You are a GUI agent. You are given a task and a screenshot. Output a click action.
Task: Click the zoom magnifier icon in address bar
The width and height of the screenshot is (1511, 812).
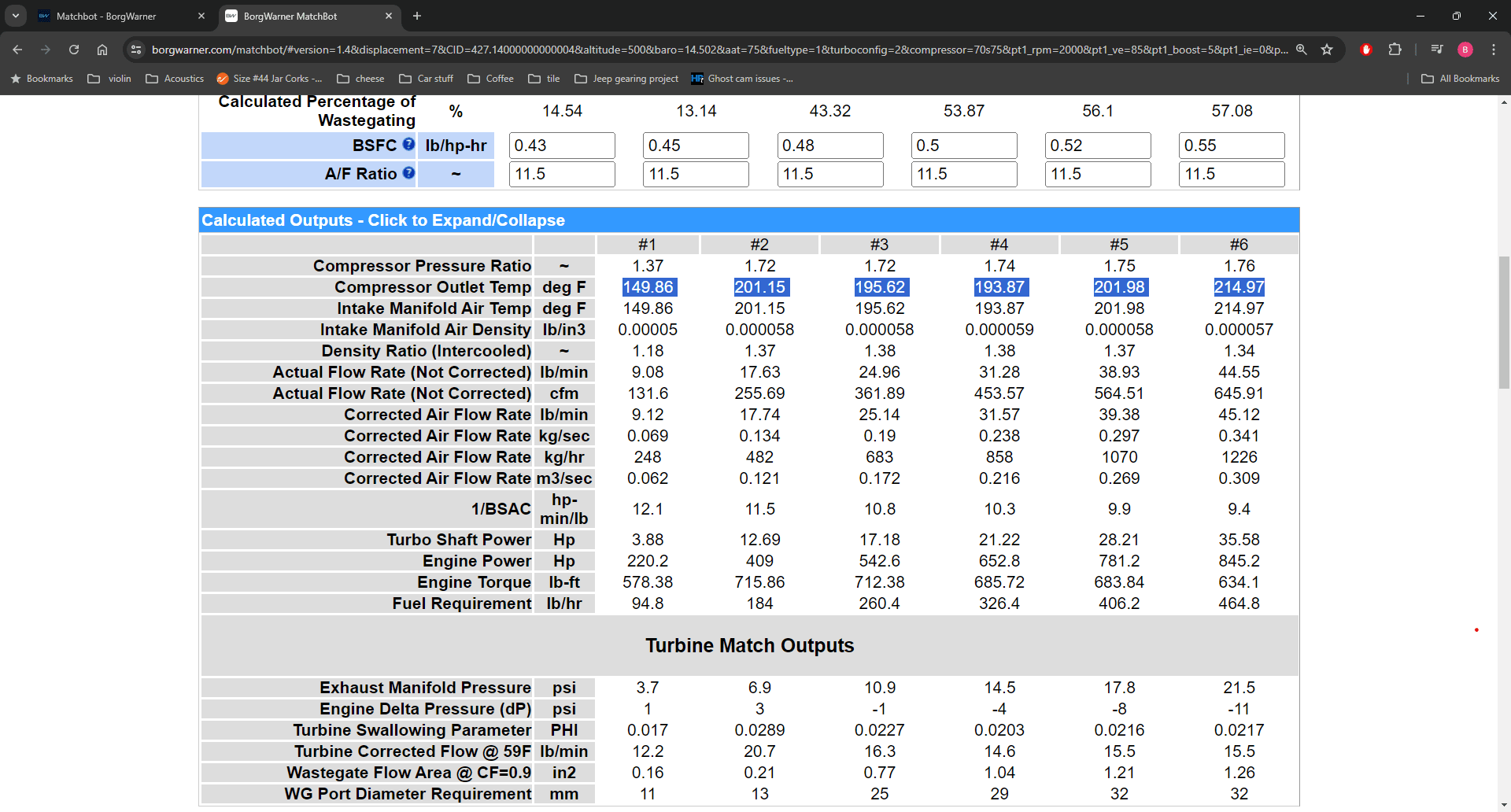(x=1302, y=50)
